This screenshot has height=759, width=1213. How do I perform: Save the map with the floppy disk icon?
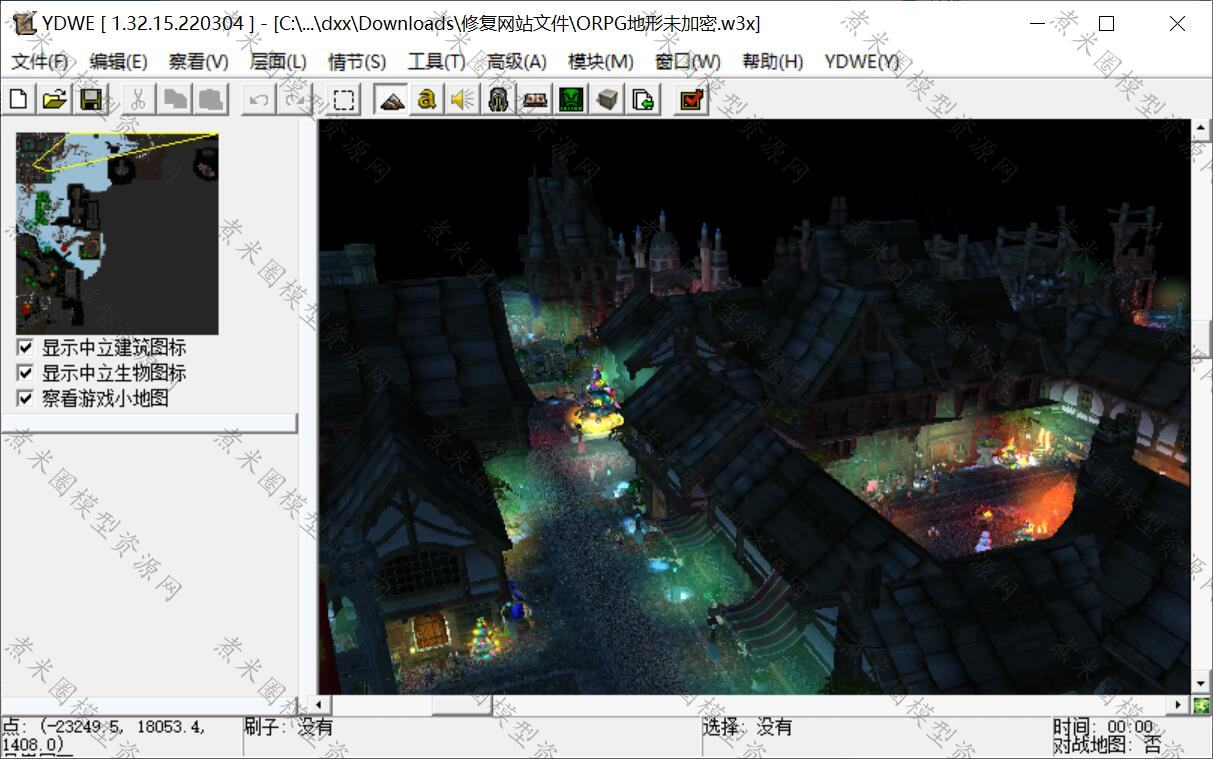coord(91,99)
